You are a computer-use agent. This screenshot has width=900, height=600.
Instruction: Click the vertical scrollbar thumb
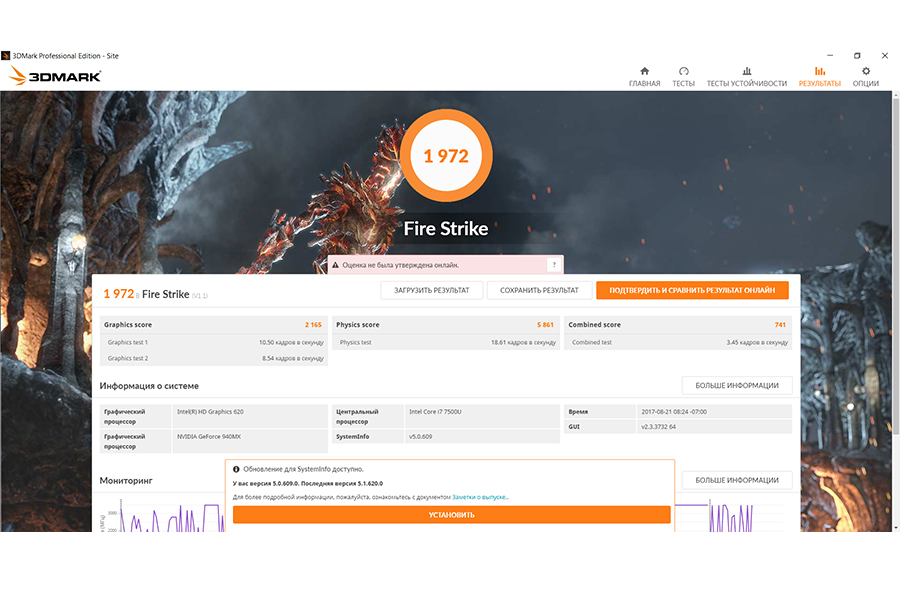tap(895, 264)
